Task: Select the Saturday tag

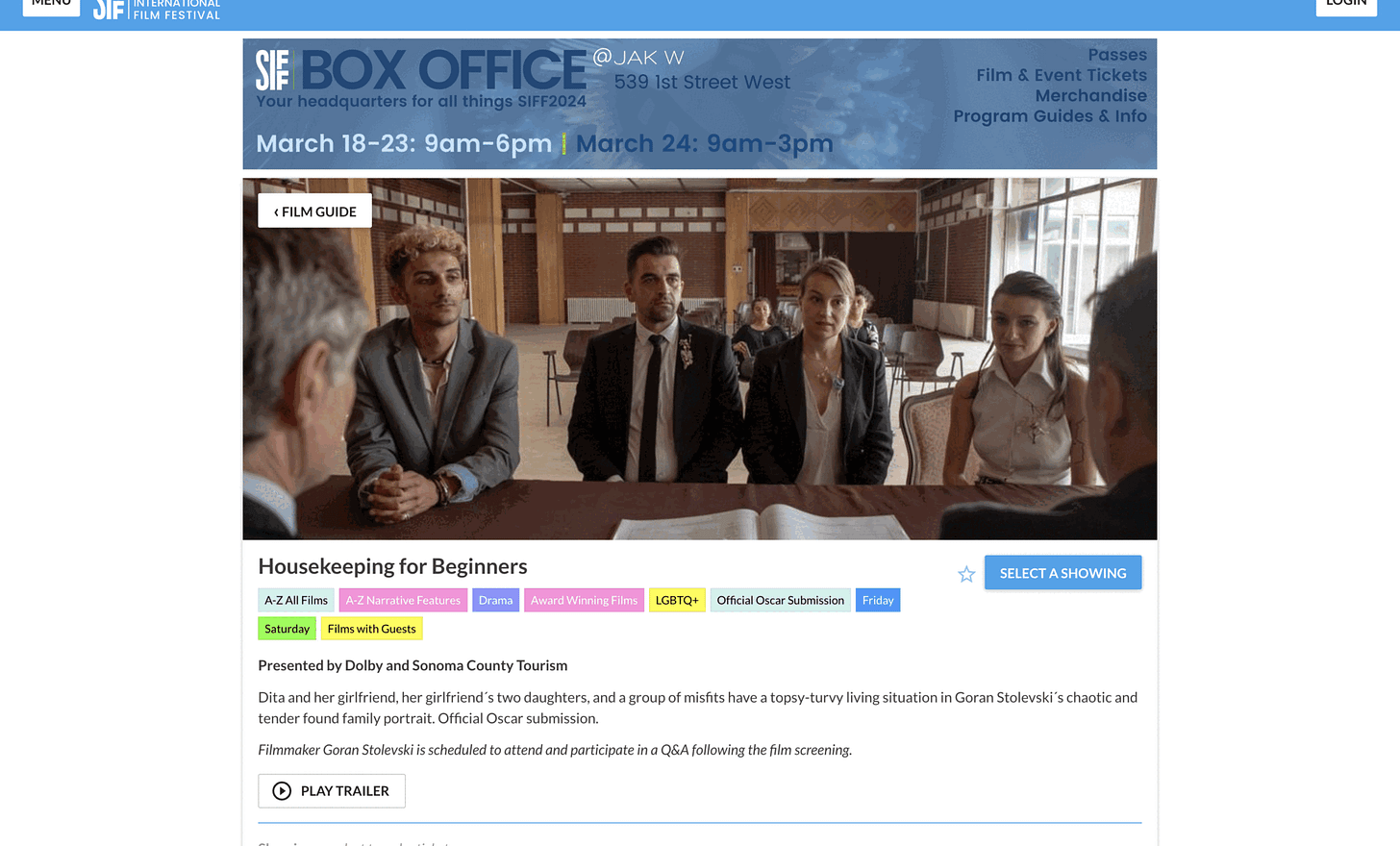Action: (287, 629)
